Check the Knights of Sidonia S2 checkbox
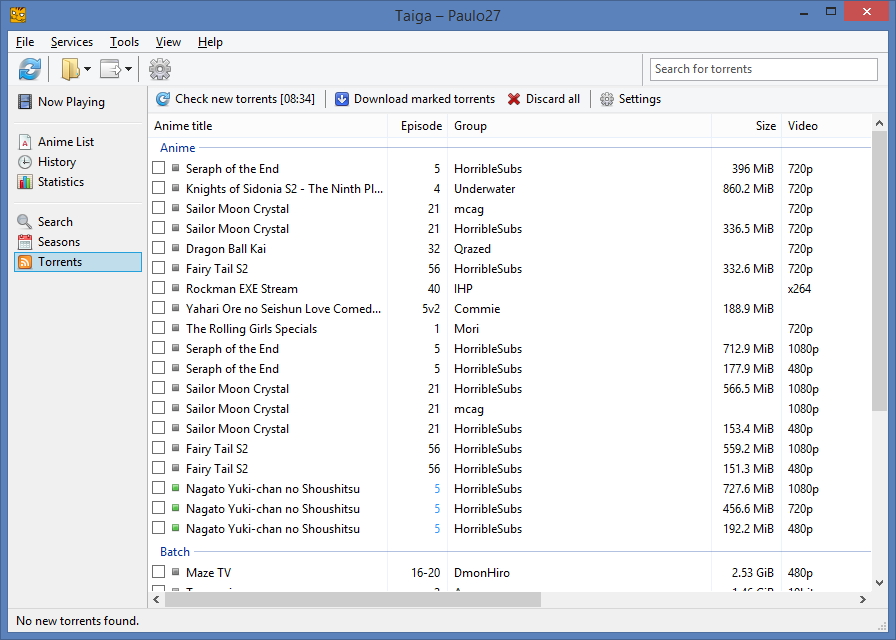The height and width of the screenshot is (640, 896). click(158, 188)
